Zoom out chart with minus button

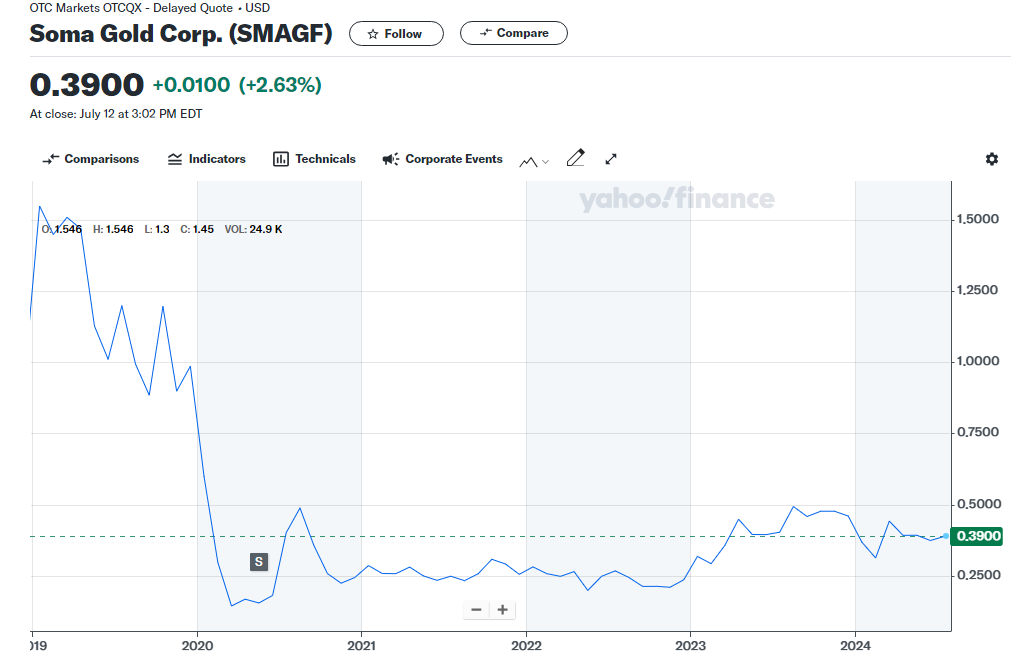coord(476,610)
